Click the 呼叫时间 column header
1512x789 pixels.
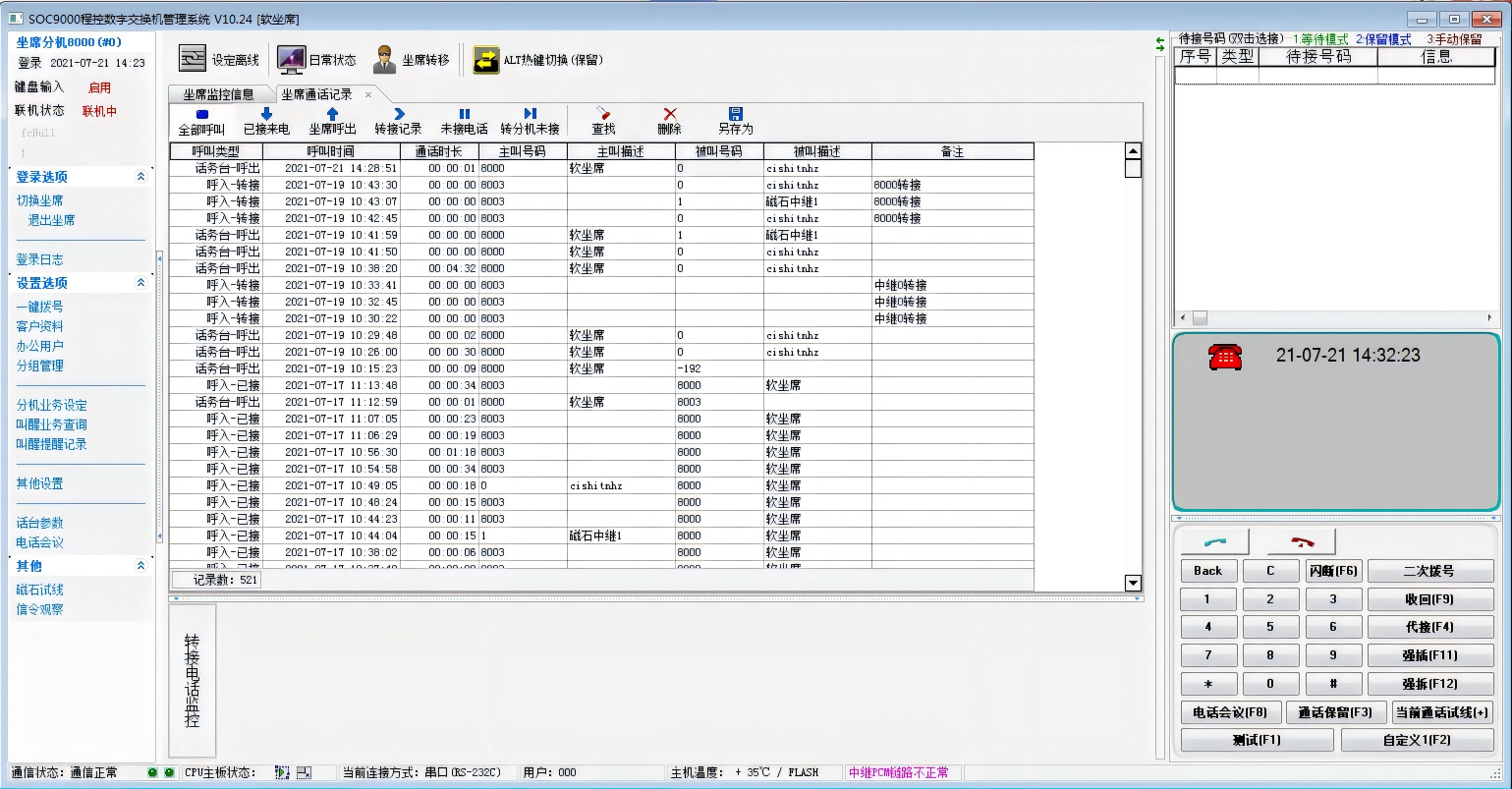(x=330, y=151)
